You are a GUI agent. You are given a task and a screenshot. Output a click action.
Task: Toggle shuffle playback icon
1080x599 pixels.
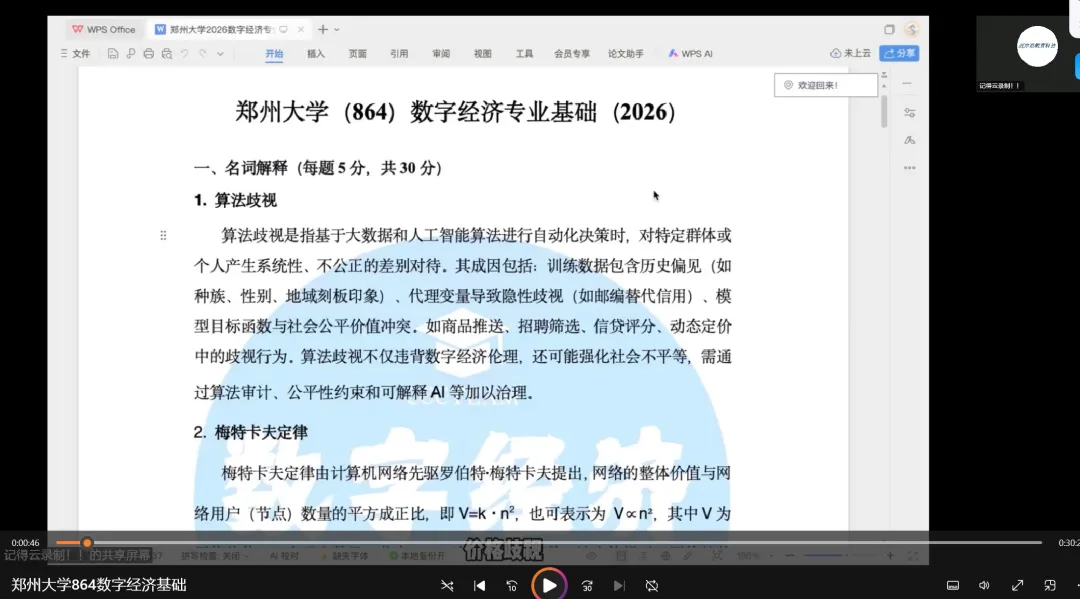pyautogui.click(x=447, y=586)
